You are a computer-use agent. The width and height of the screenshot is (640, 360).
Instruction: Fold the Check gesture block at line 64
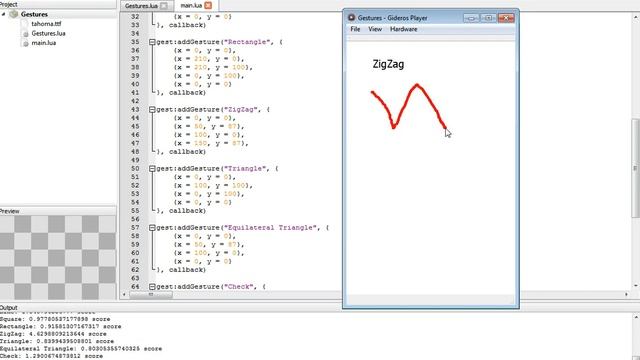pyautogui.click(x=152, y=287)
